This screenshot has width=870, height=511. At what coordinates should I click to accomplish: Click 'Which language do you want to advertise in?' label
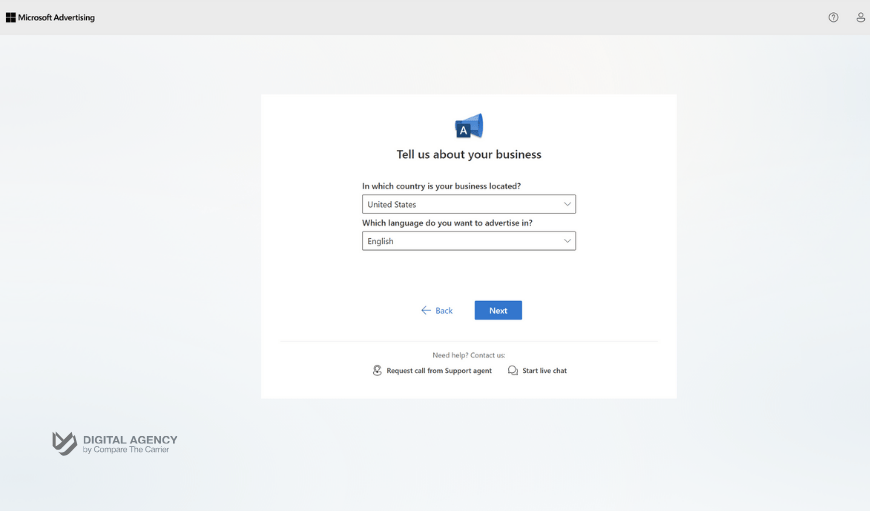[447, 222]
